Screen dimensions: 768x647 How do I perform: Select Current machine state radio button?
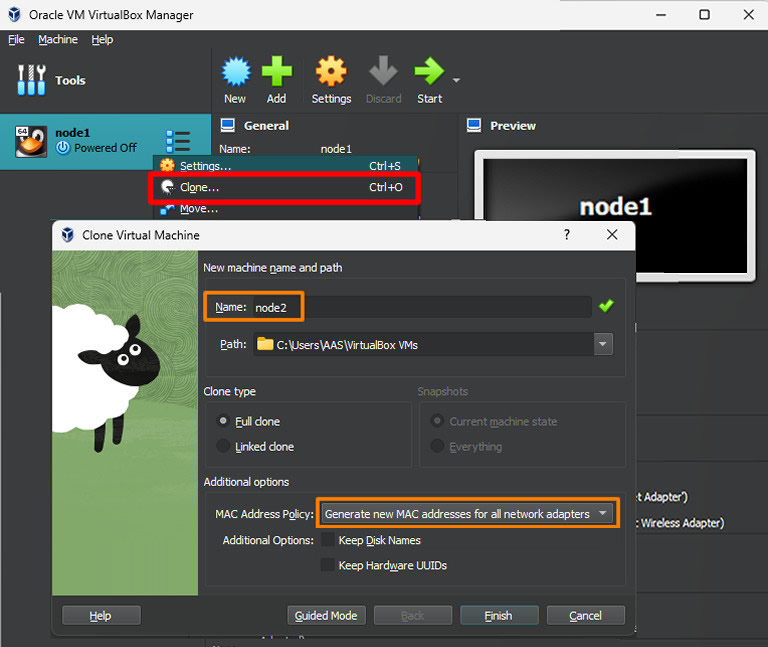point(437,421)
